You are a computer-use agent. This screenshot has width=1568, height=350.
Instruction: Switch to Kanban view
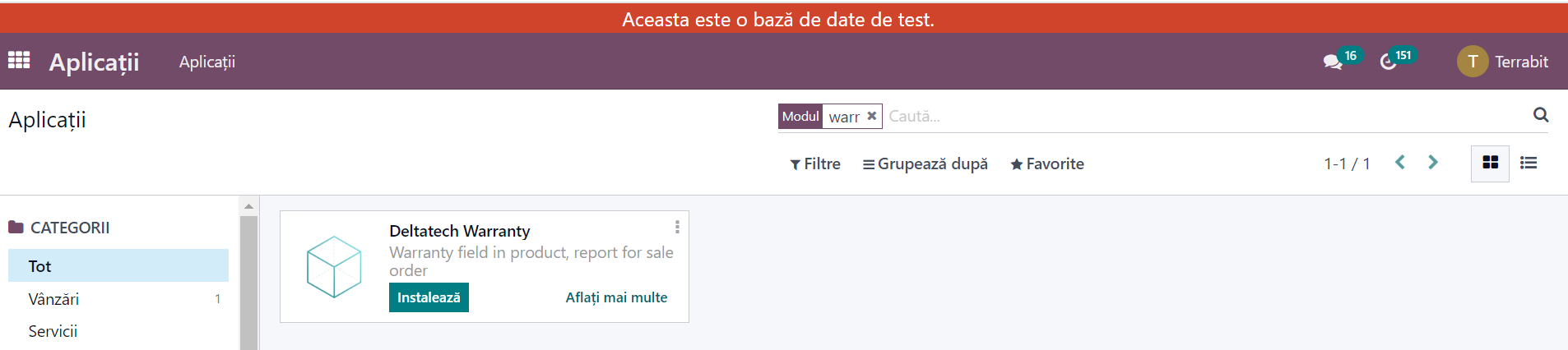click(x=1490, y=163)
